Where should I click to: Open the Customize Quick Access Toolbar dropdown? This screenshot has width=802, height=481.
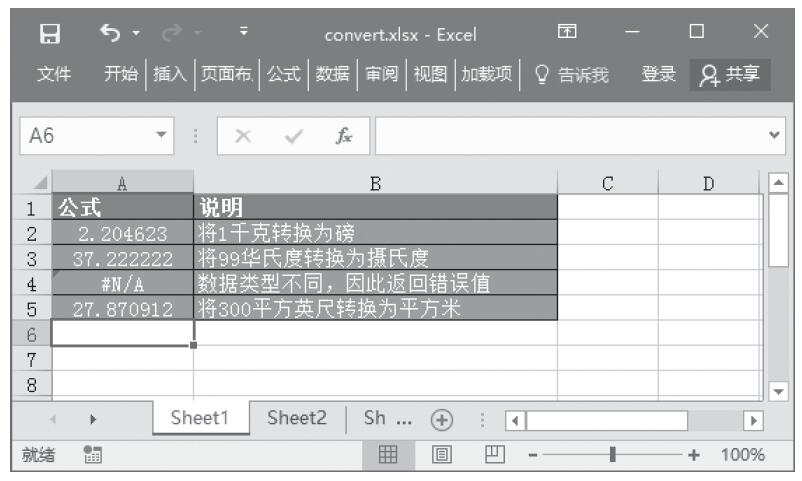[x=242, y=35]
